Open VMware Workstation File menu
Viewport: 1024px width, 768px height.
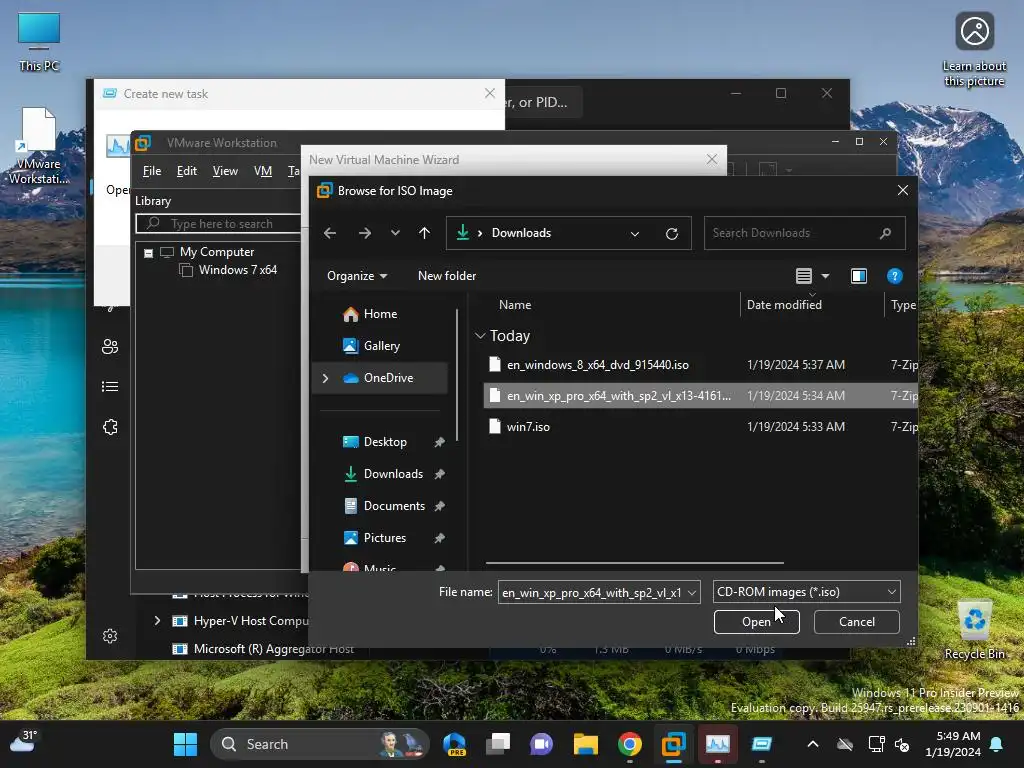152,171
